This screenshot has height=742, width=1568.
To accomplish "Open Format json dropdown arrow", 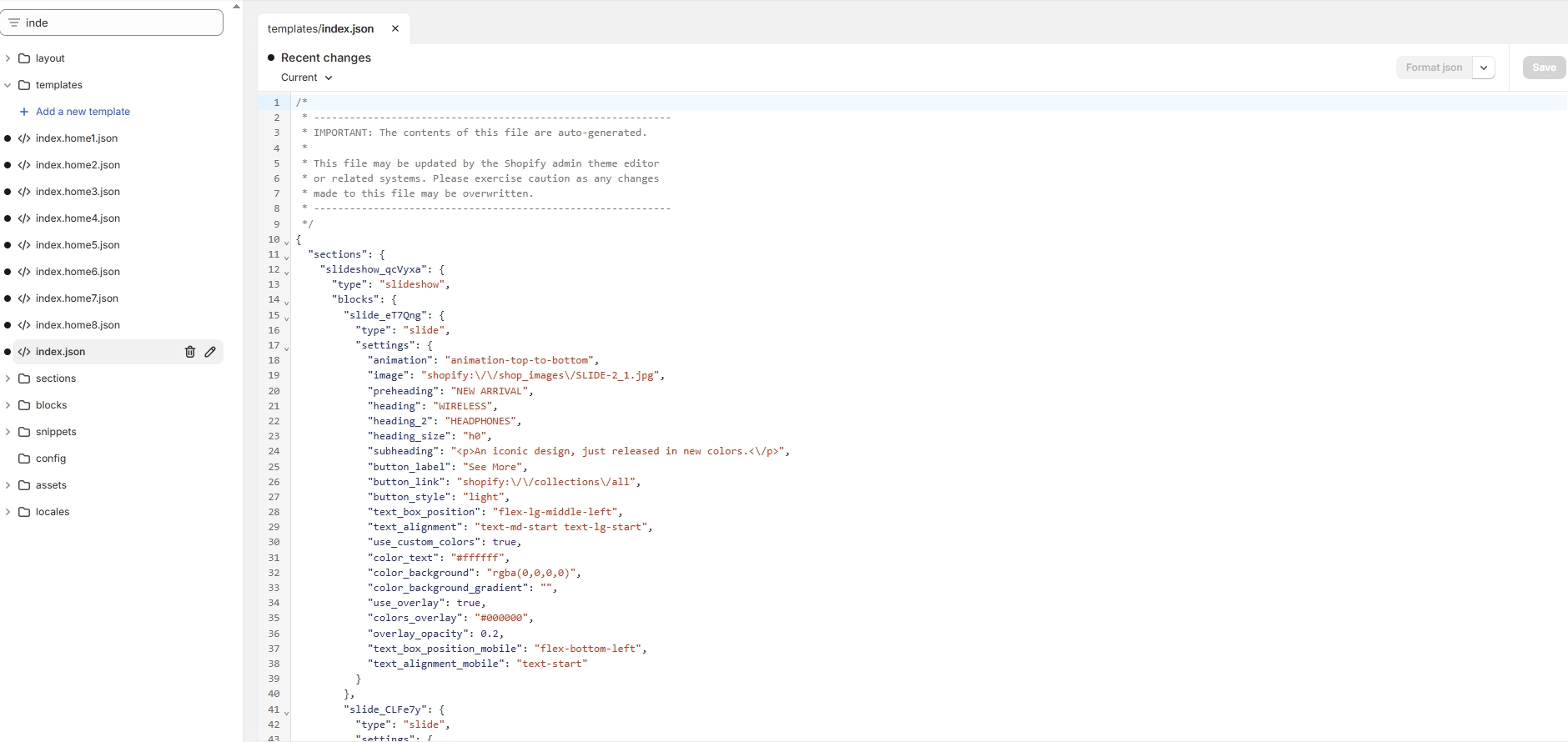I will pos(1484,68).
